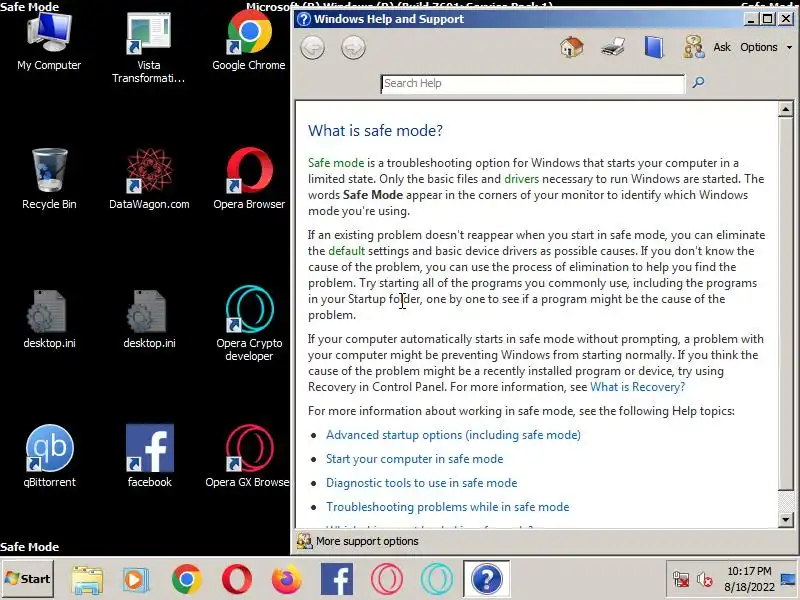800x600 pixels.
Task: Launch Opera from the taskbar
Action: (237, 580)
